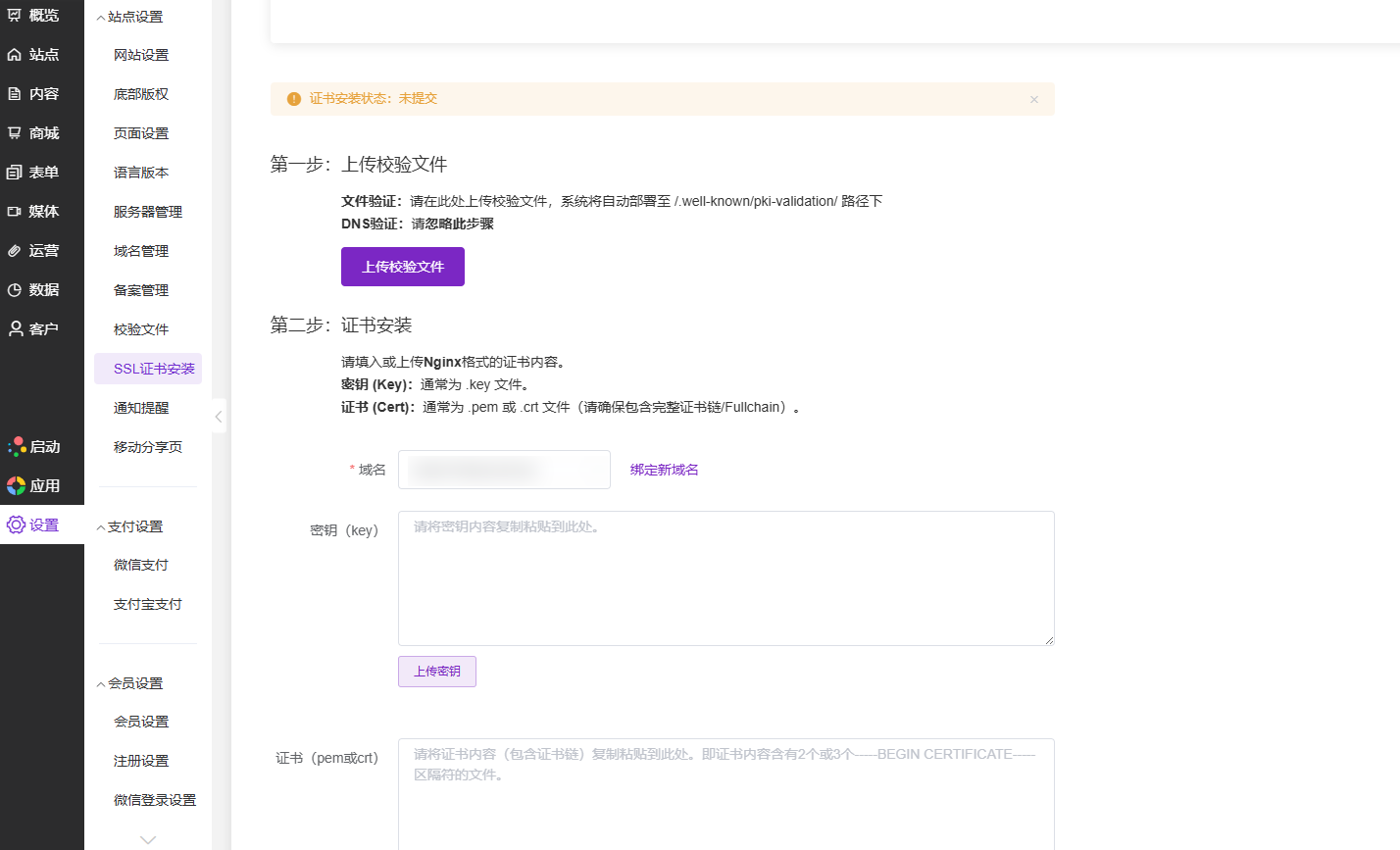Dismiss the certificate status alert banner
The width and height of the screenshot is (1400, 850).
(1033, 99)
